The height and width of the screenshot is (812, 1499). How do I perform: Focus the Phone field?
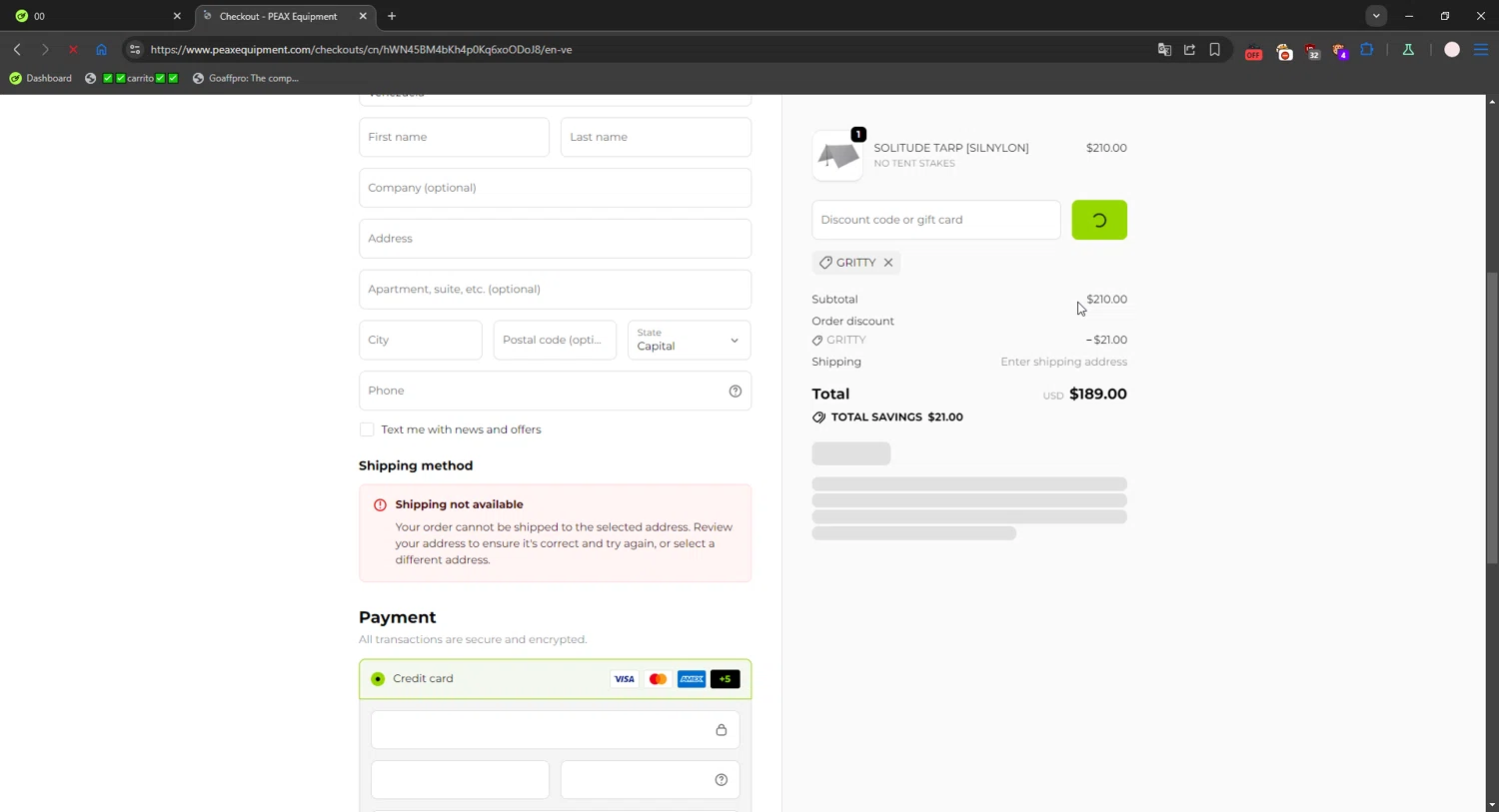(x=555, y=391)
